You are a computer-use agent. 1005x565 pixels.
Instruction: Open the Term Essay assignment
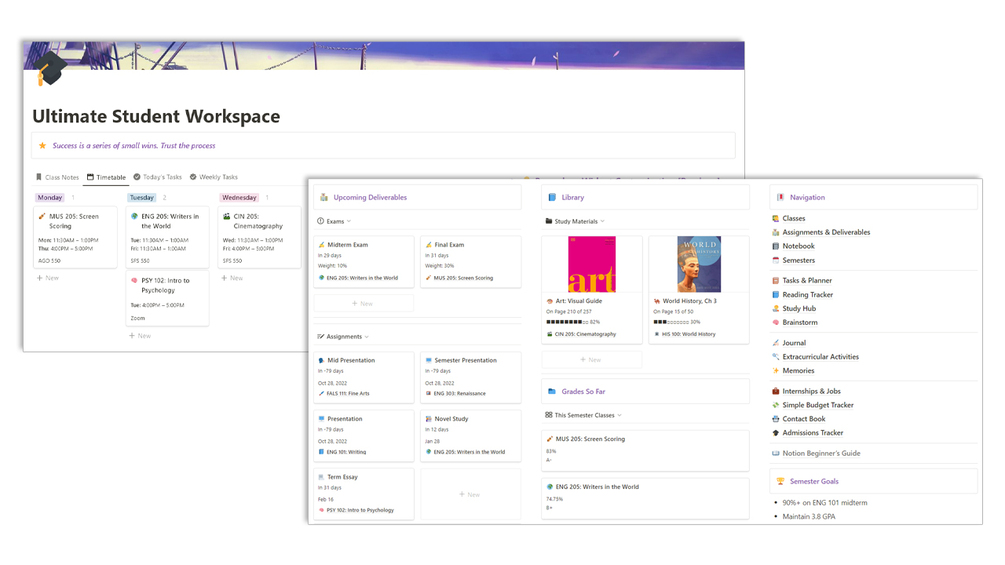point(363,494)
